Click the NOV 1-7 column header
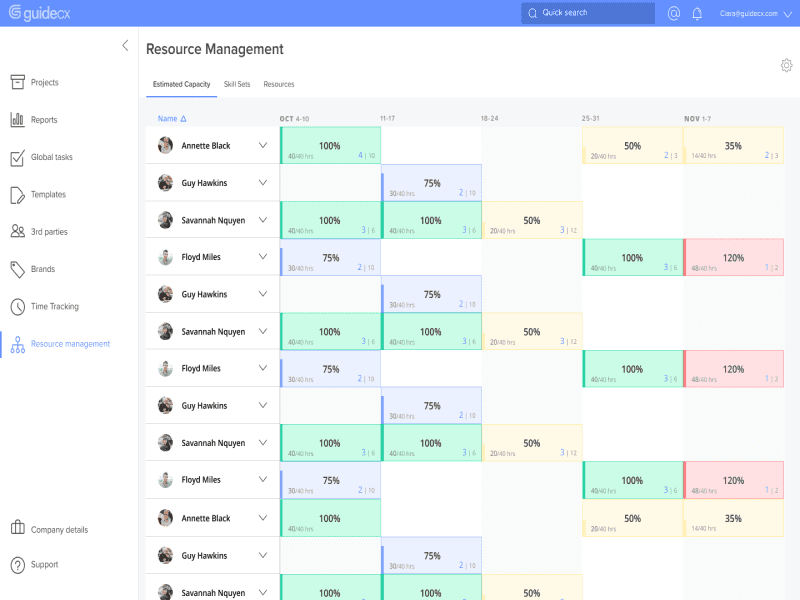The height and width of the screenshot is (600, 800). click(x=697, y=119)
